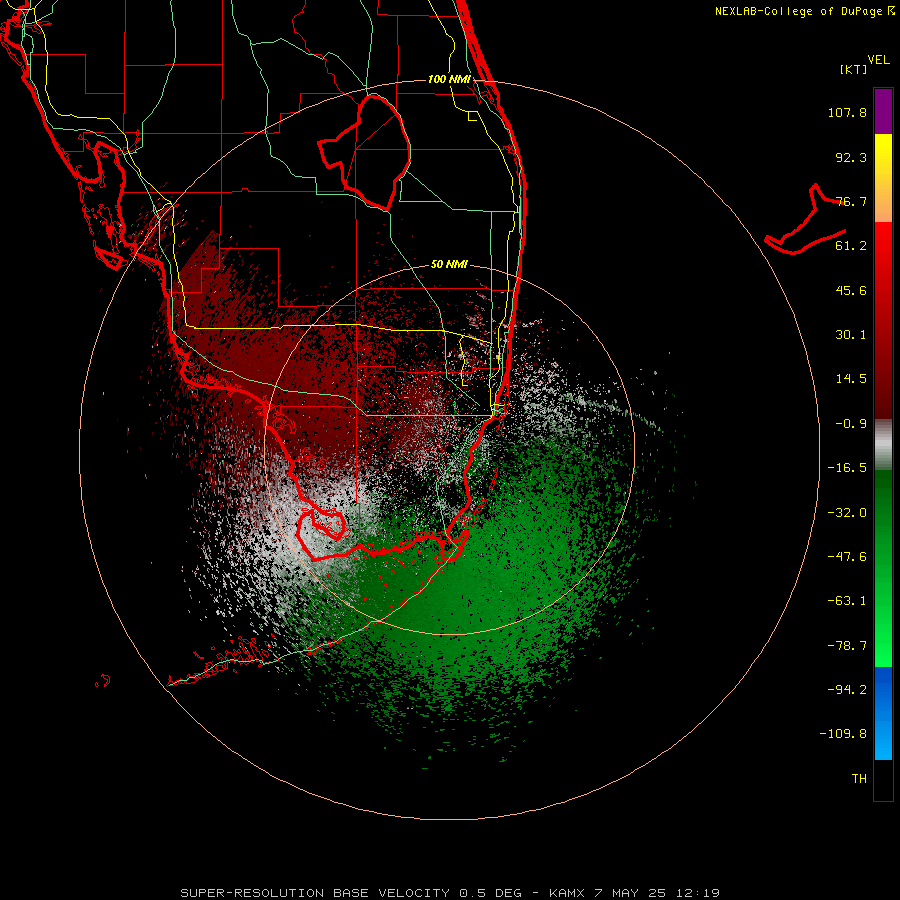Viewport: 900px width, 900px height.
Task: Click the purple segment of the color bar
Action: [x=883, y=111]
